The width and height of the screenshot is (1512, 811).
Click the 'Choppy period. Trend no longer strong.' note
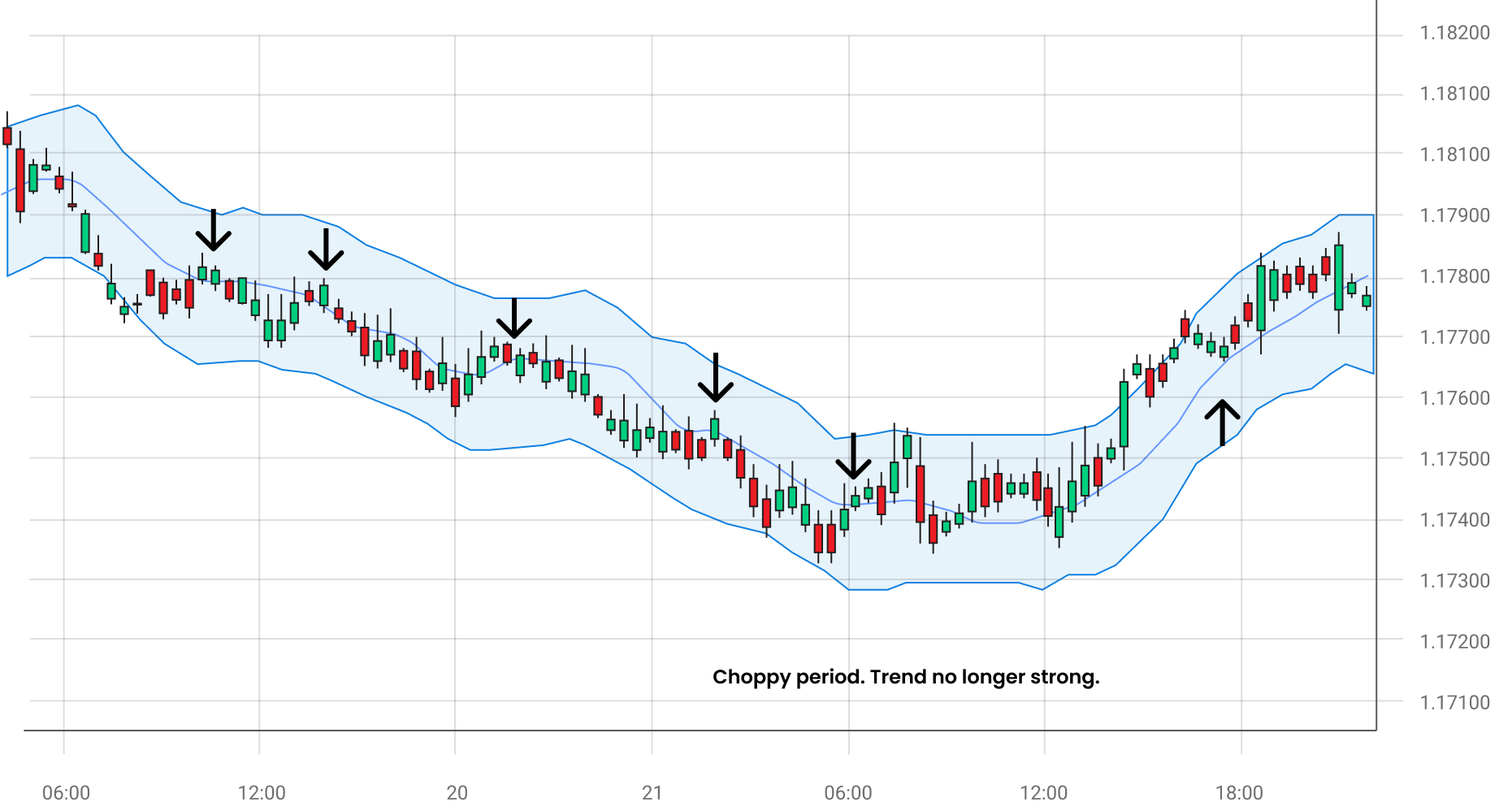(x=906, y=678)
